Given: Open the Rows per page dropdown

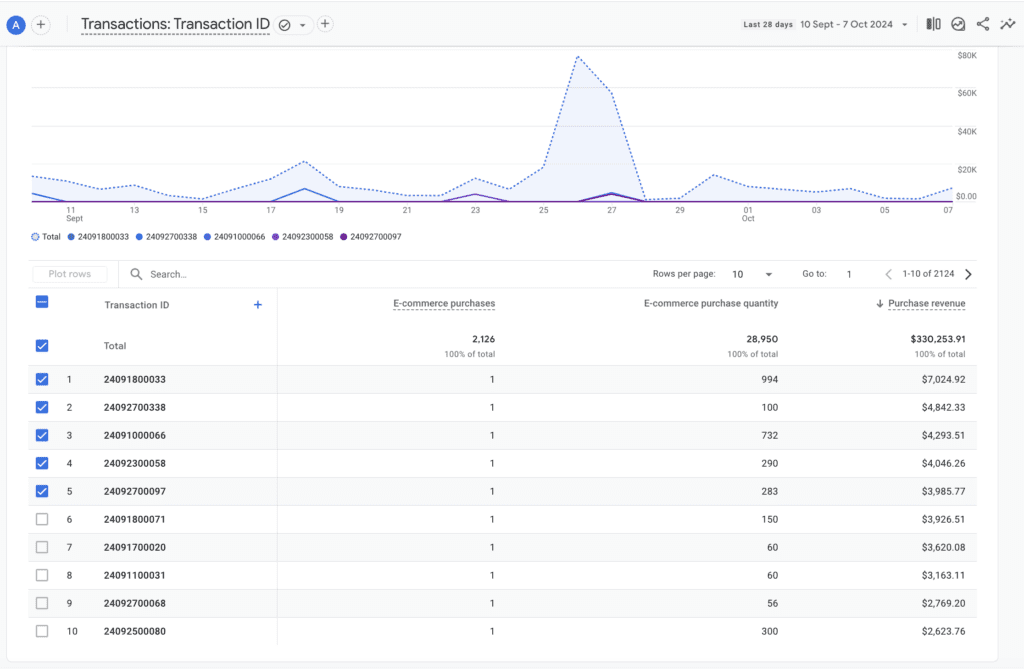Looking at the screenshot, I should [x=752, y=274].
